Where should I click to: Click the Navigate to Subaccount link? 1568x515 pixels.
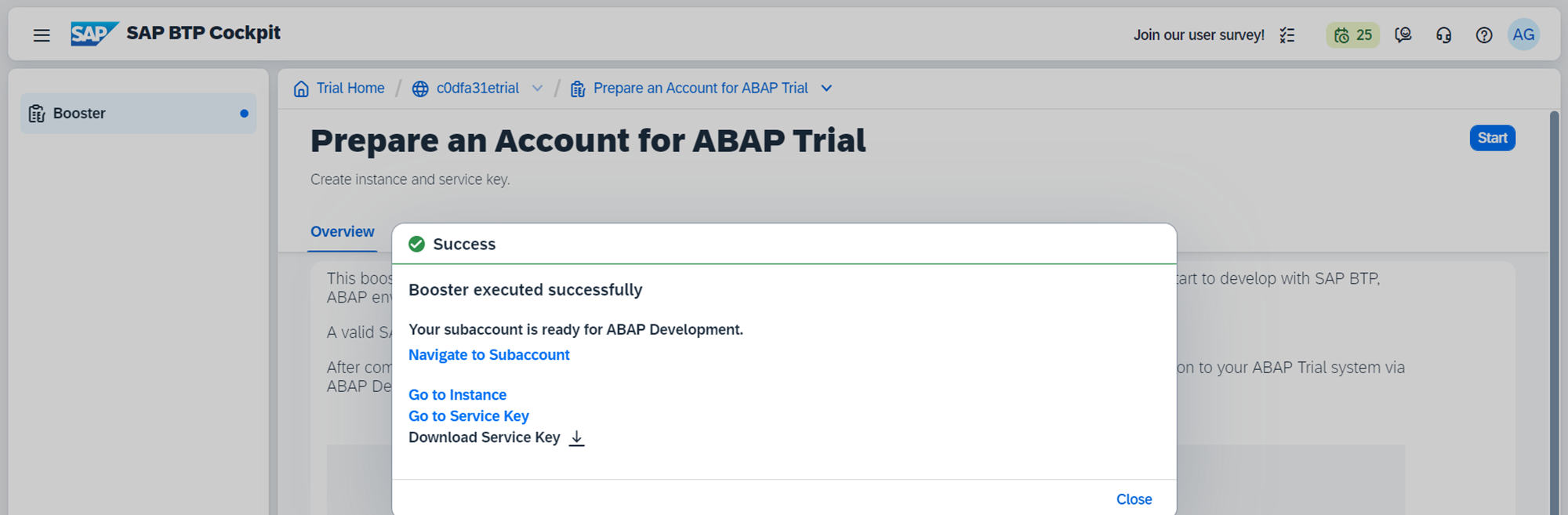click(x=488, y=355)
